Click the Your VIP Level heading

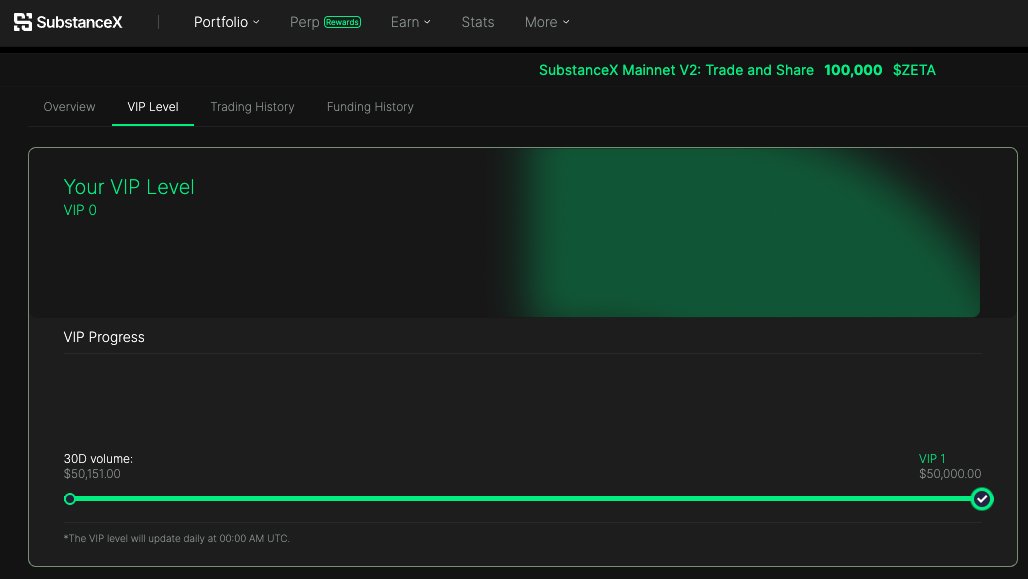click(x=129, y=187)
